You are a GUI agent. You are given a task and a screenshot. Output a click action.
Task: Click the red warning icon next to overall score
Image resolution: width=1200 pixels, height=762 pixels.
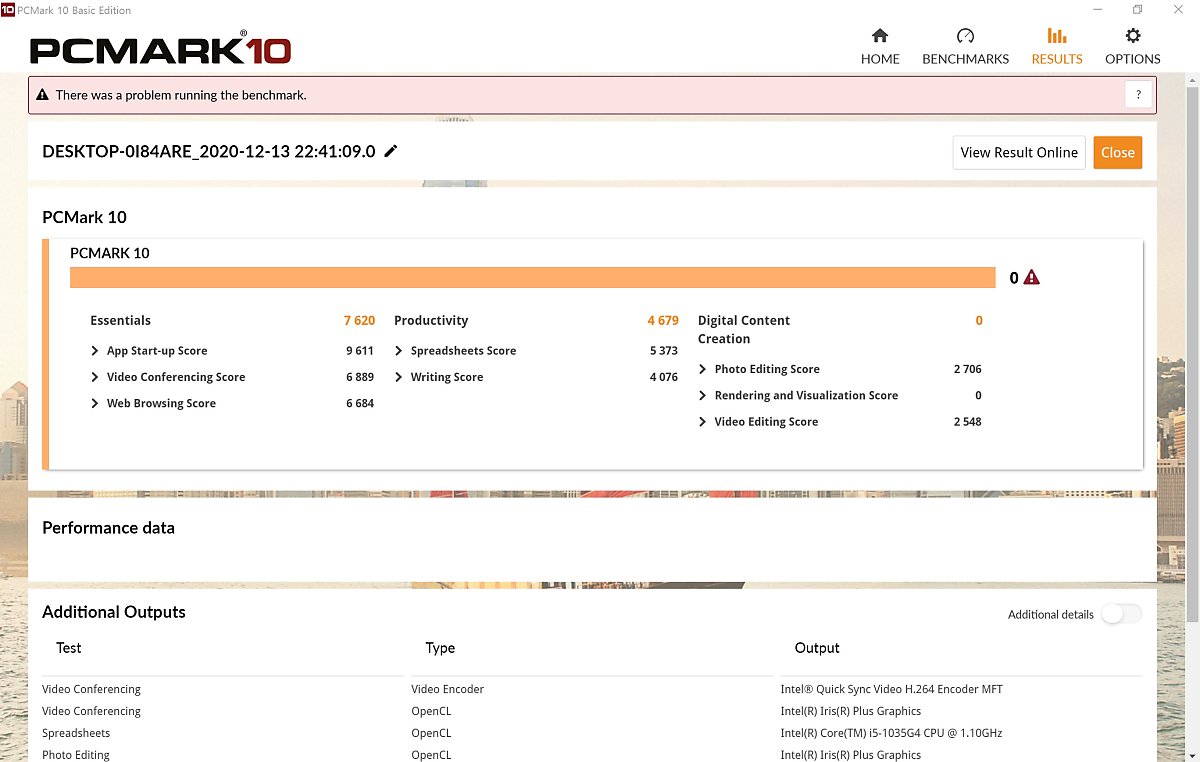coord(1032,278)
